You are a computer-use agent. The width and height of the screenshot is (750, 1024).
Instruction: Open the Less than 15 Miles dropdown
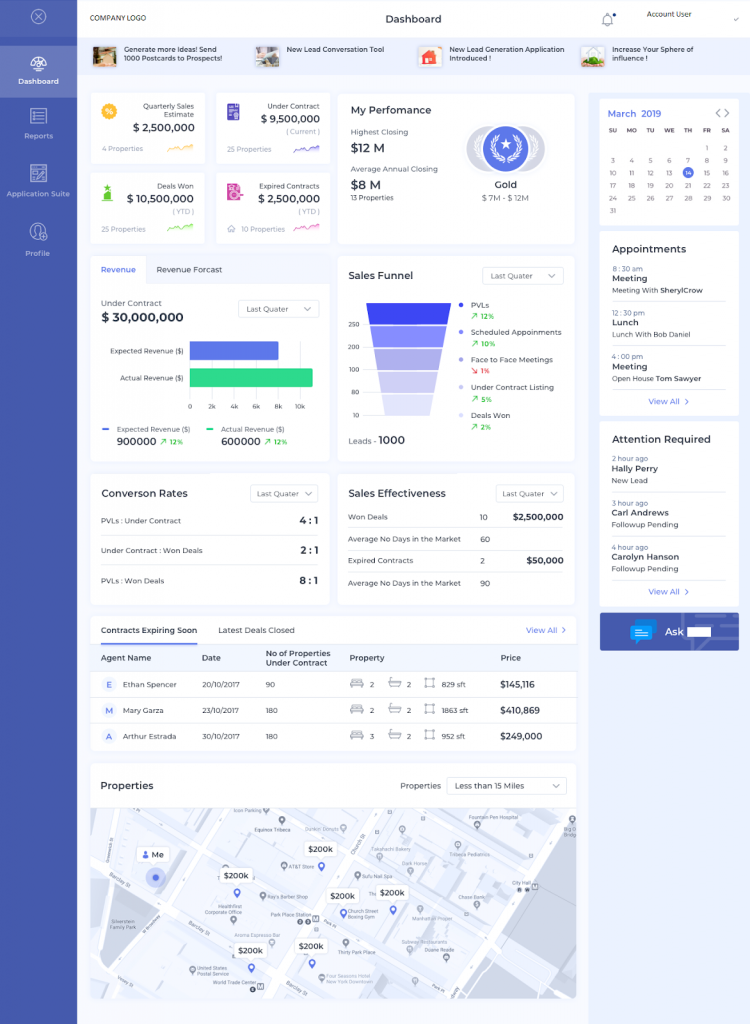click(506, 786)
